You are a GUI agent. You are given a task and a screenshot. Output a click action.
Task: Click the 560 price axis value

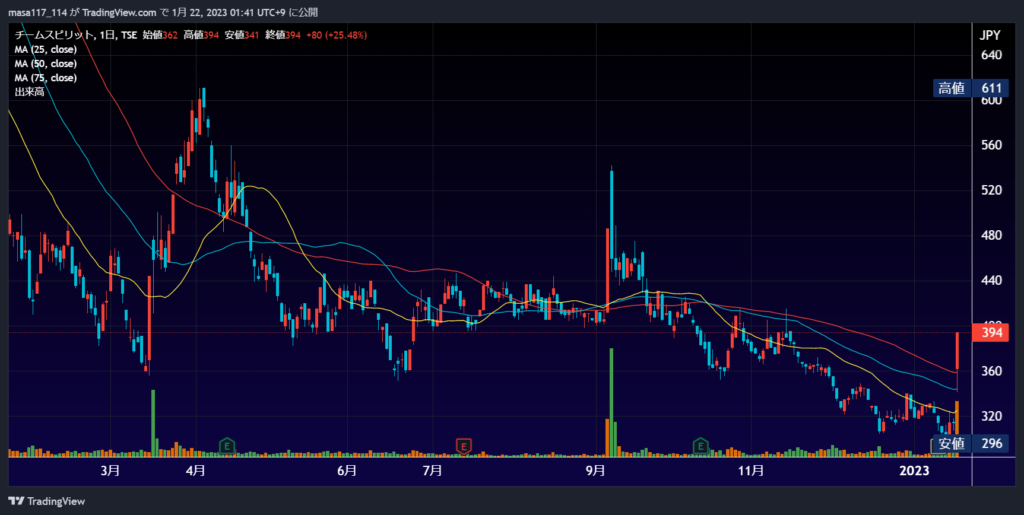pyautogui.click(x=991, y=145)
